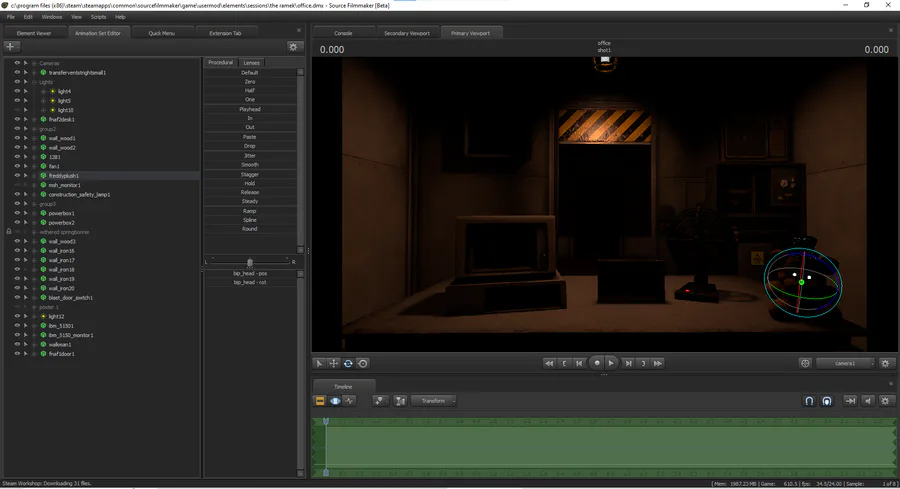Open timeline settings gear
This screenshot has height=489, width=900.
click(x=885, y=401)
